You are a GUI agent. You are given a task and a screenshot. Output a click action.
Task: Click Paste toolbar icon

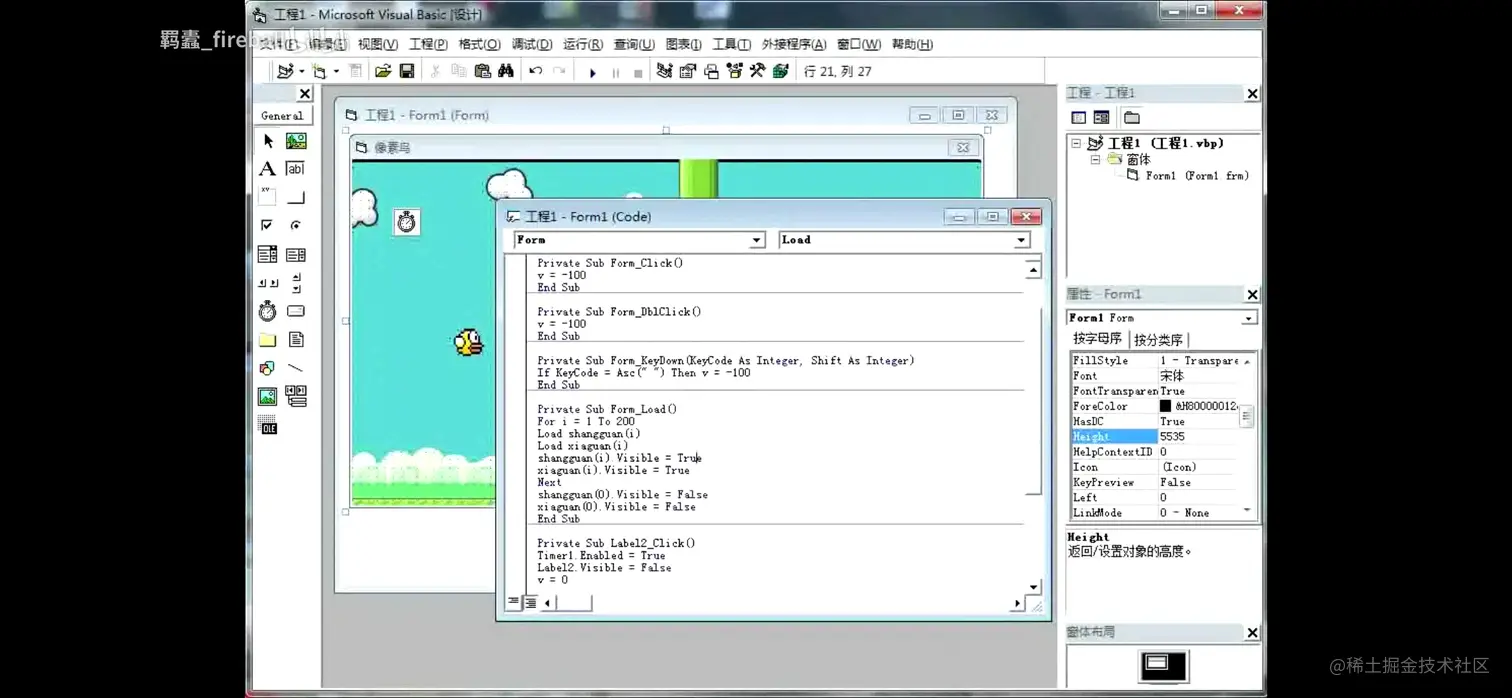[482, 71]
